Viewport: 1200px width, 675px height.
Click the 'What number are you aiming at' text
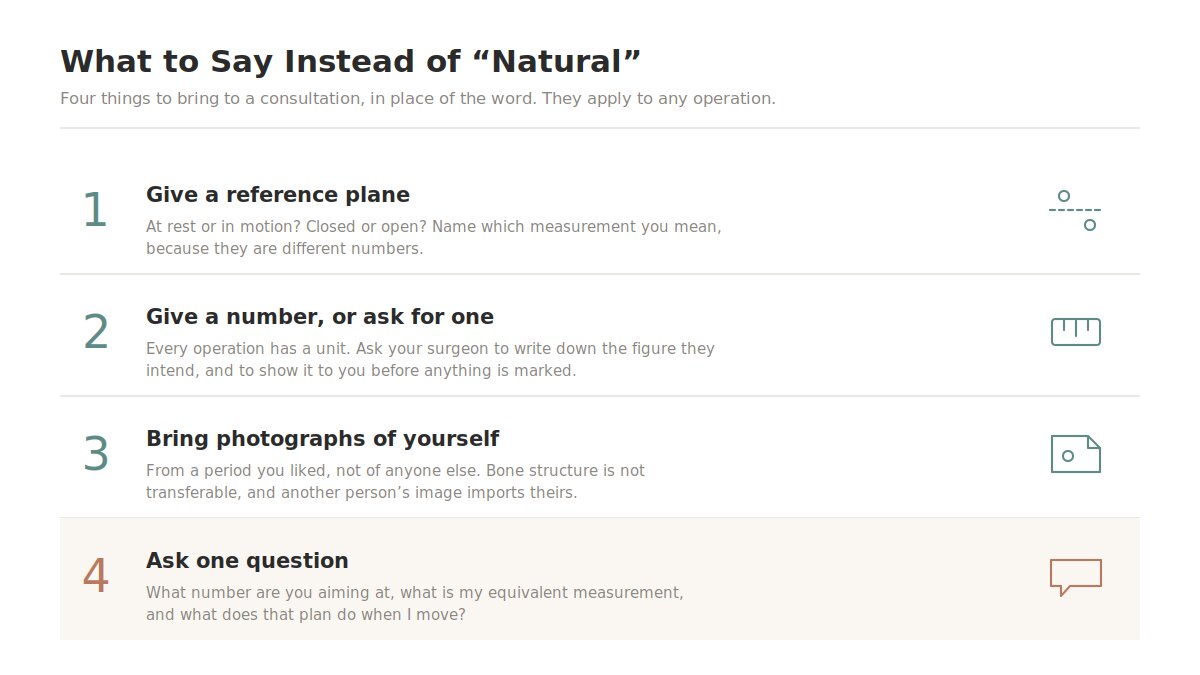tap(415, 603)
